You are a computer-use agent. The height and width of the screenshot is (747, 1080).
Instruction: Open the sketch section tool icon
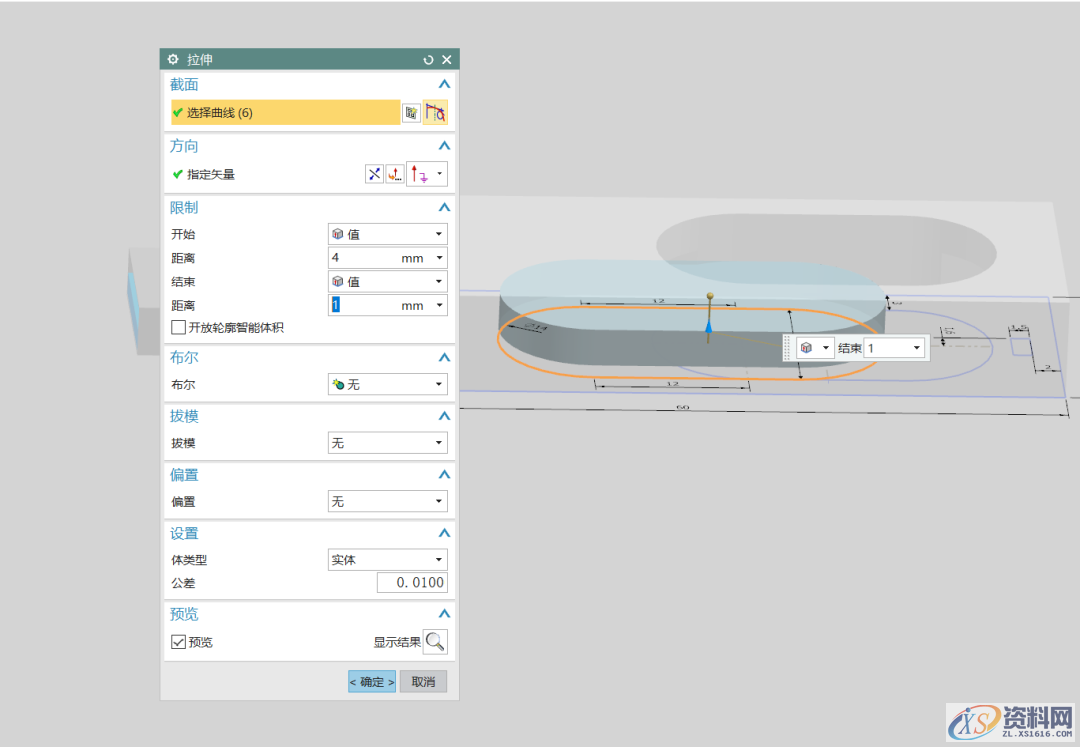[x=411, y=112]
